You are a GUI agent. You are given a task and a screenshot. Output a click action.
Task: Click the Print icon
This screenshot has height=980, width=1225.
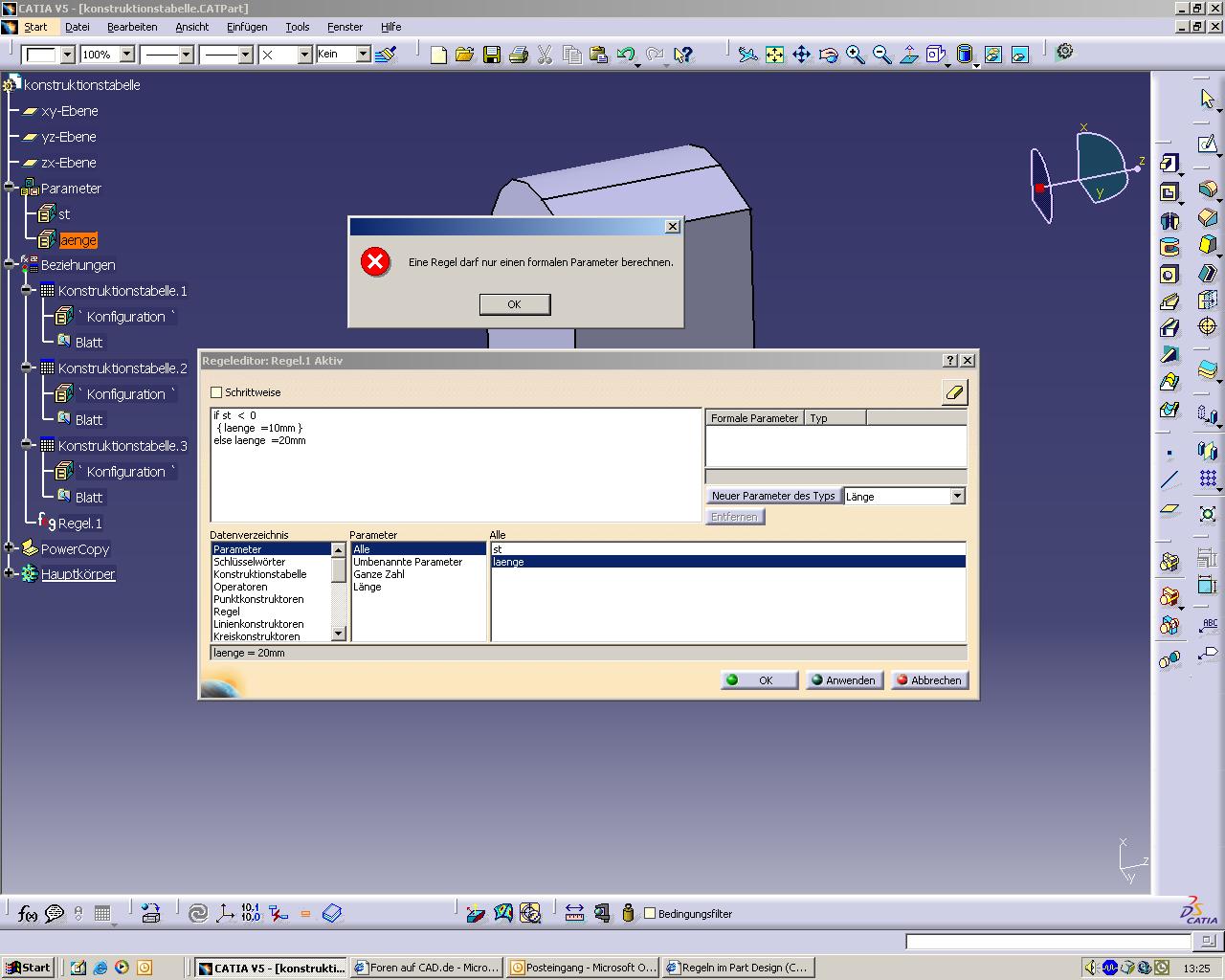519,55
